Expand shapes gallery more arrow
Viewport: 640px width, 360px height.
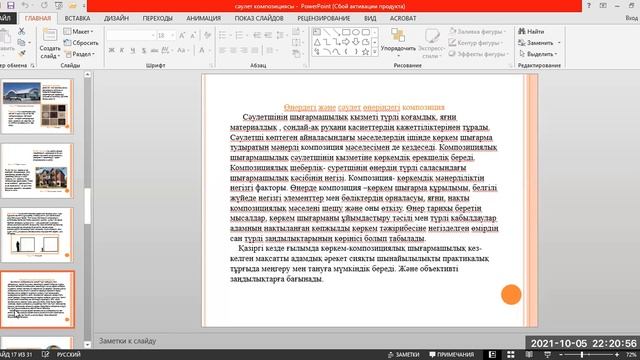pyautogui.click(x=375, y=52)
